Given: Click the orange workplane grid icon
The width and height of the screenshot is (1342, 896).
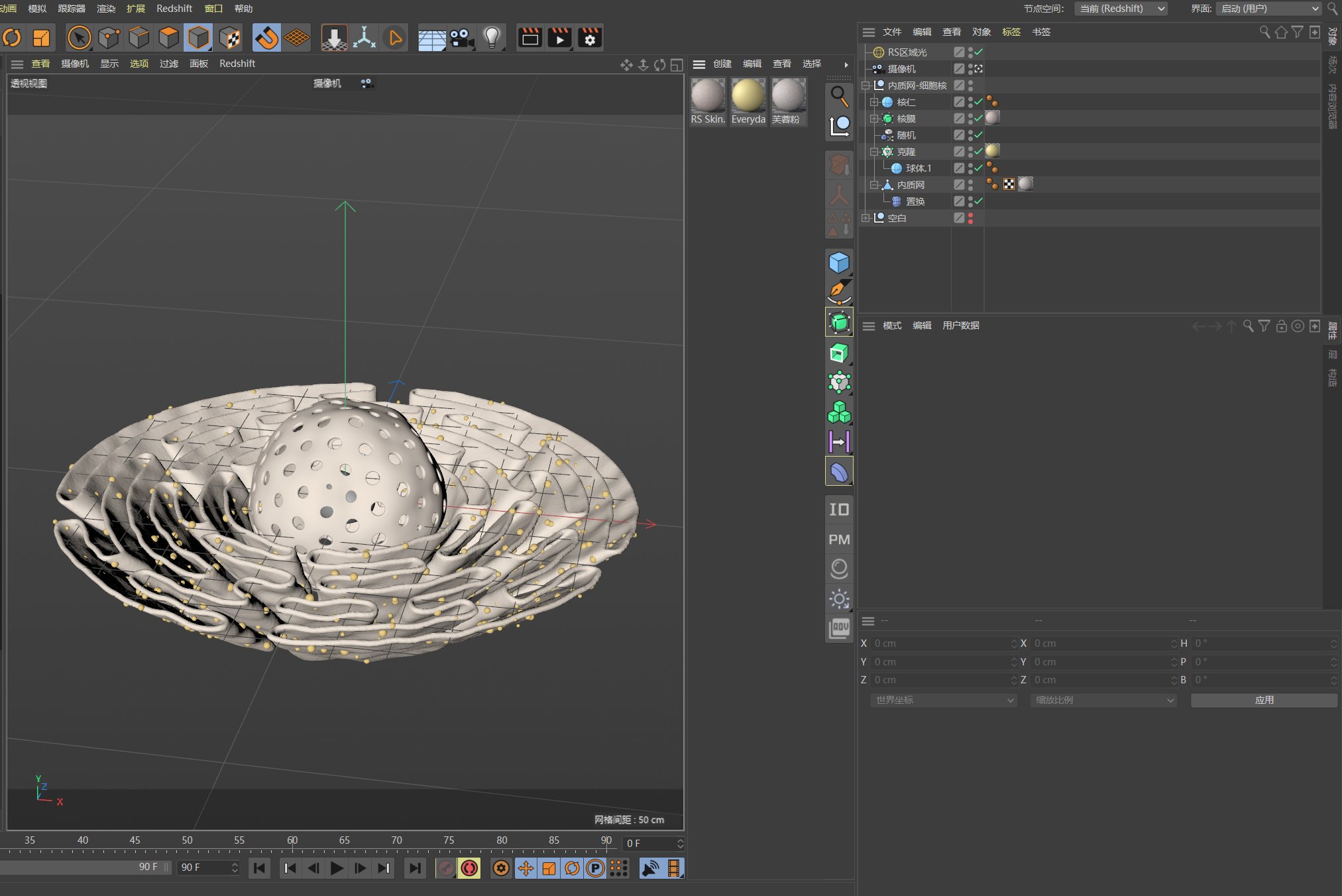Looking at the screenshot, I should tap(296, 38).
